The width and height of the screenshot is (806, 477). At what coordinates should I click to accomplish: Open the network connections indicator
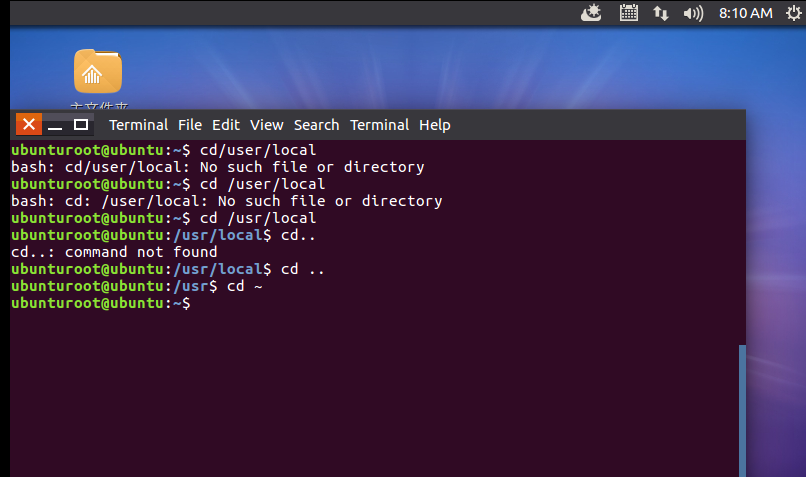661,13
